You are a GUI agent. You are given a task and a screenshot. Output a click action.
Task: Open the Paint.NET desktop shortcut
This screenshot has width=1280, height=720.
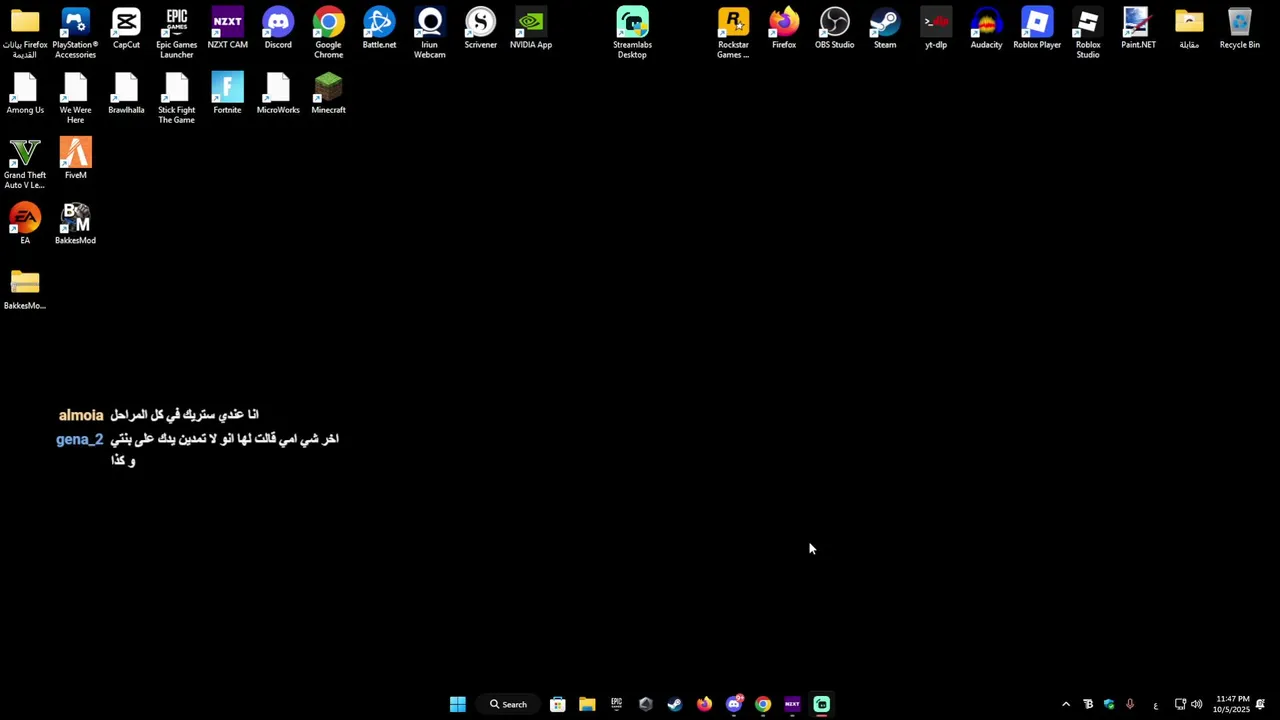pos(1138,28)
